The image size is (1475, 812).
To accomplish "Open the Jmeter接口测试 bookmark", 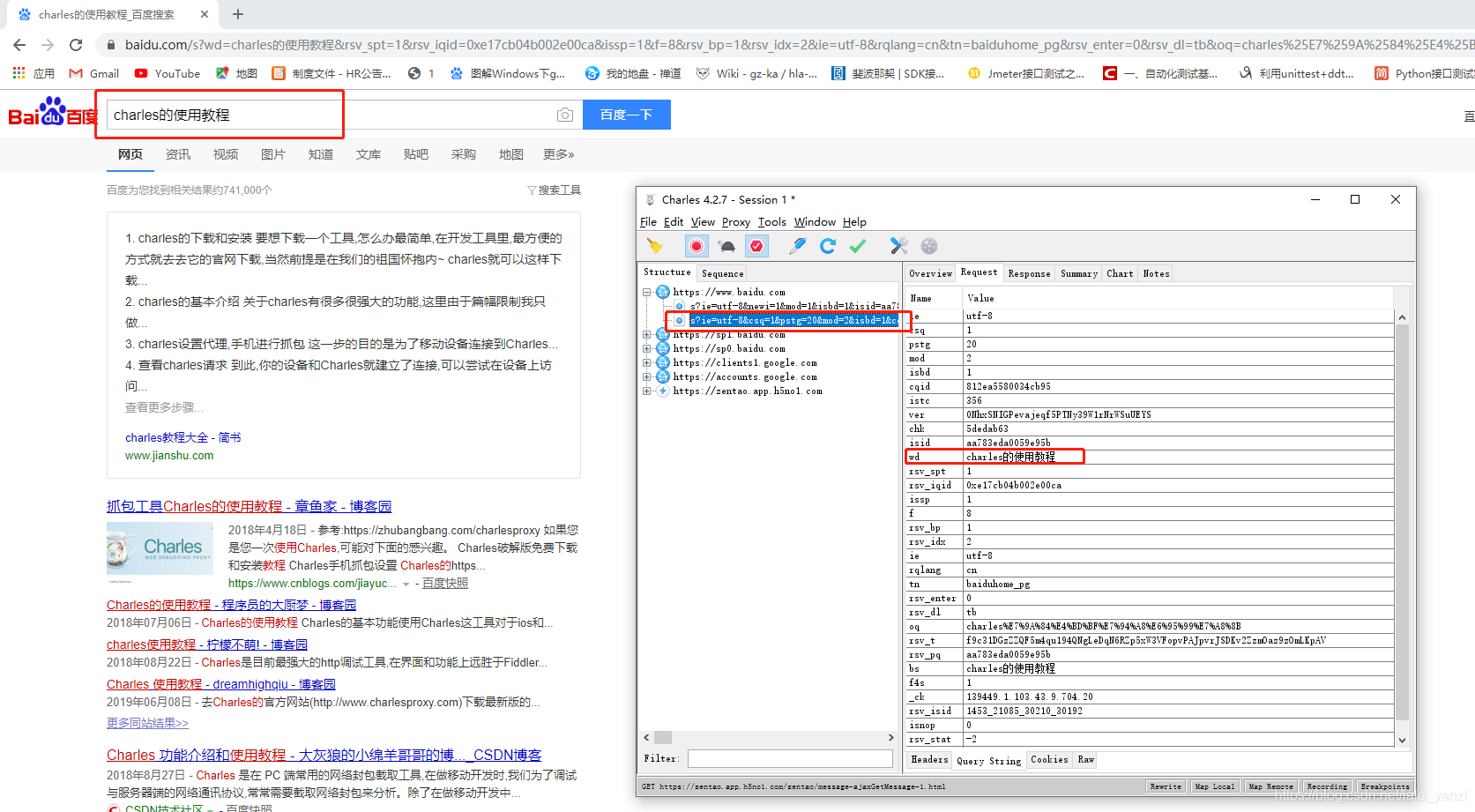I will coord(1025,73).
